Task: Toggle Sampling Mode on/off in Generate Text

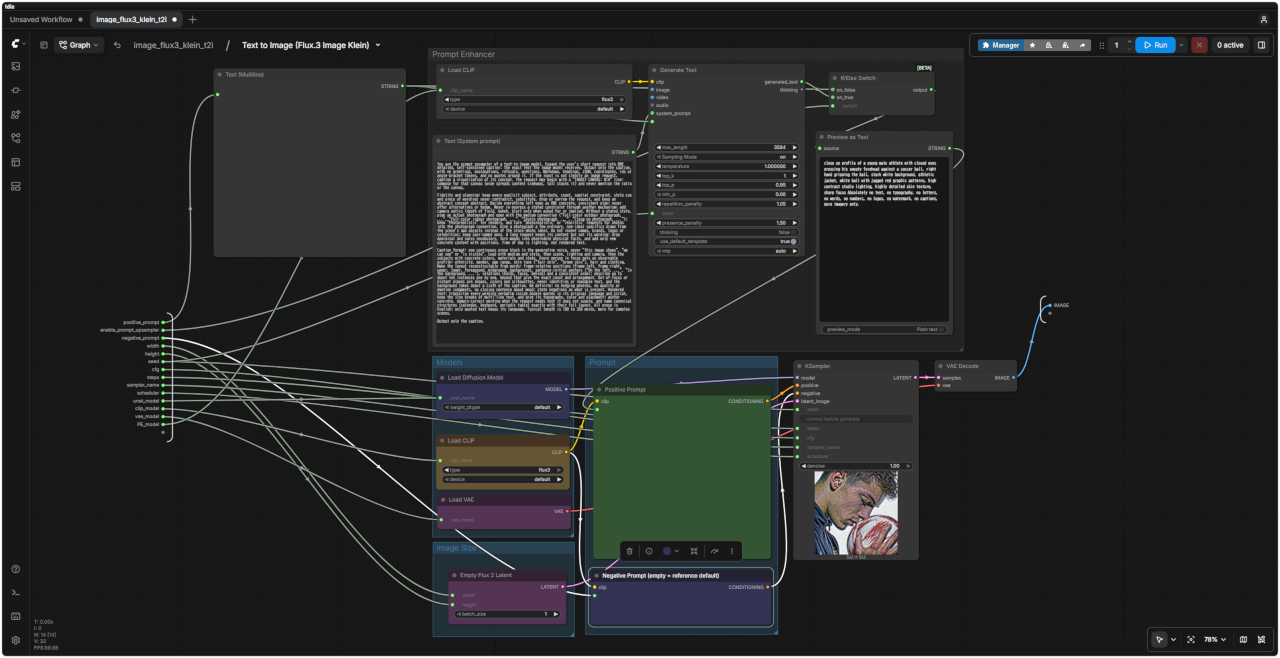Action: pyautogui.click(x=728, y=157)
